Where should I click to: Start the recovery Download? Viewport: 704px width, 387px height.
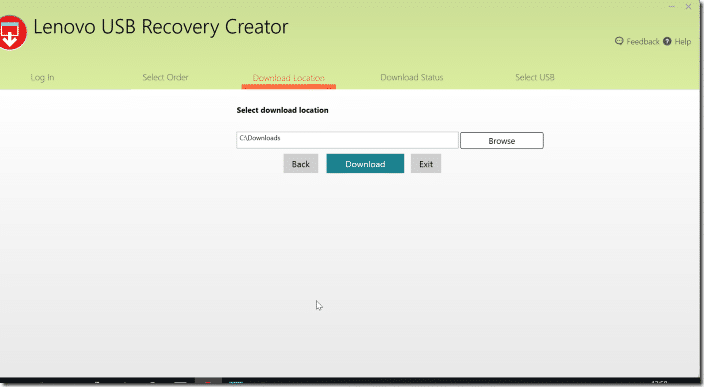[x=365, y=163]
